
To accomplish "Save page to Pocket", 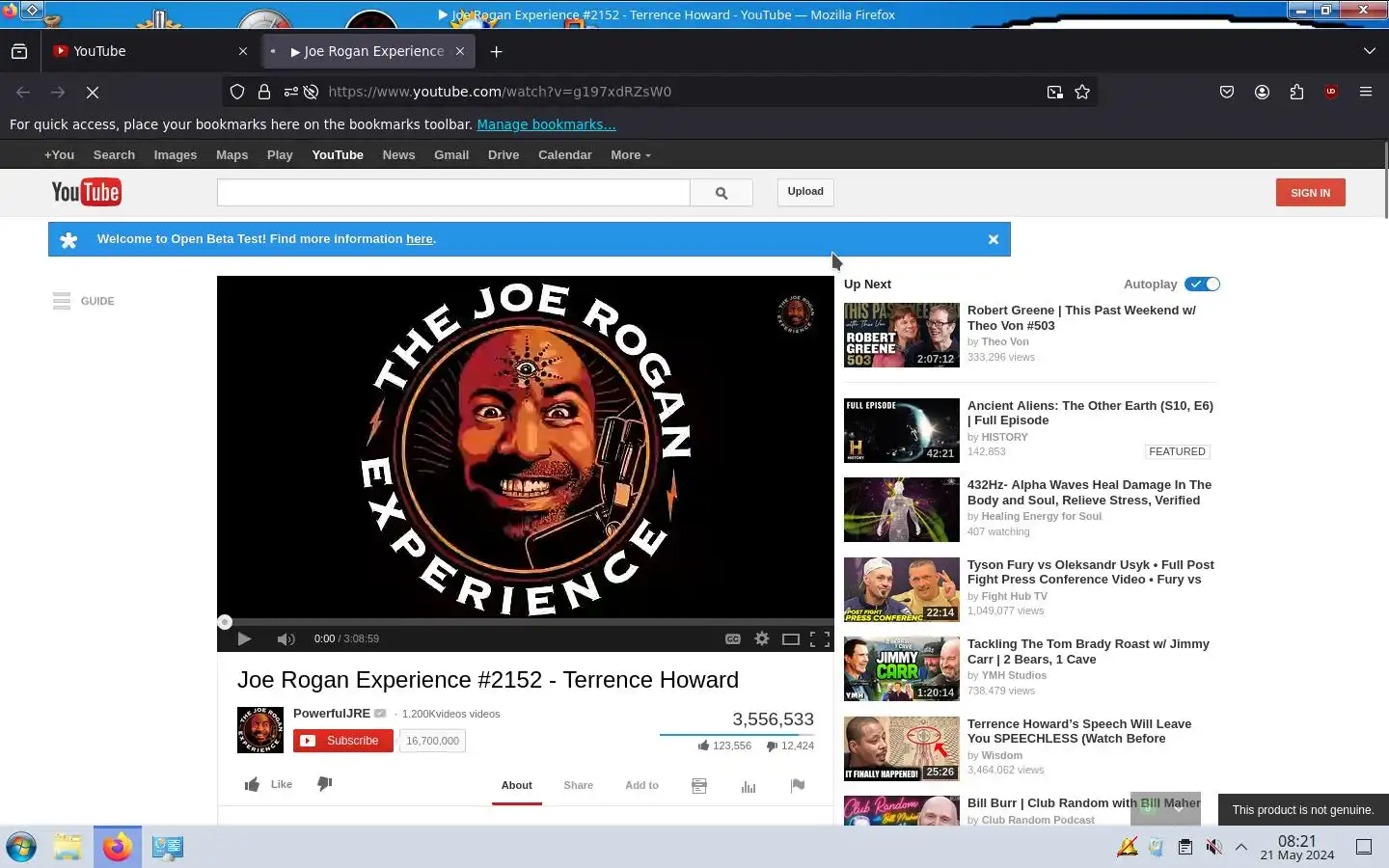I will tap(1227, 92).
